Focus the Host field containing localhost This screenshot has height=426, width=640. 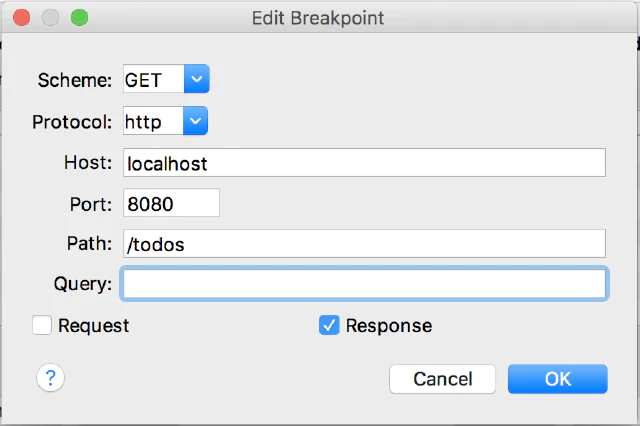click(364, 163)
